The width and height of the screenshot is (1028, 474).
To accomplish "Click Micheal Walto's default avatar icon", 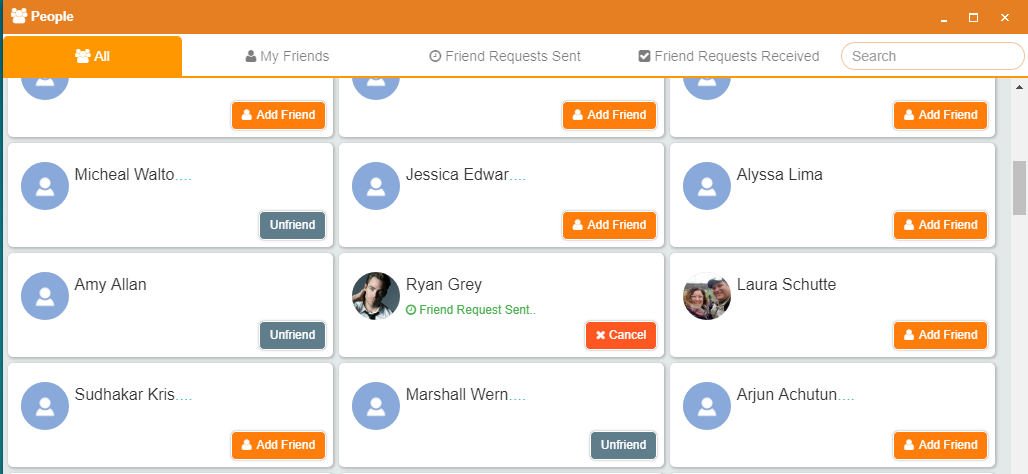I will tap(45, 186).
